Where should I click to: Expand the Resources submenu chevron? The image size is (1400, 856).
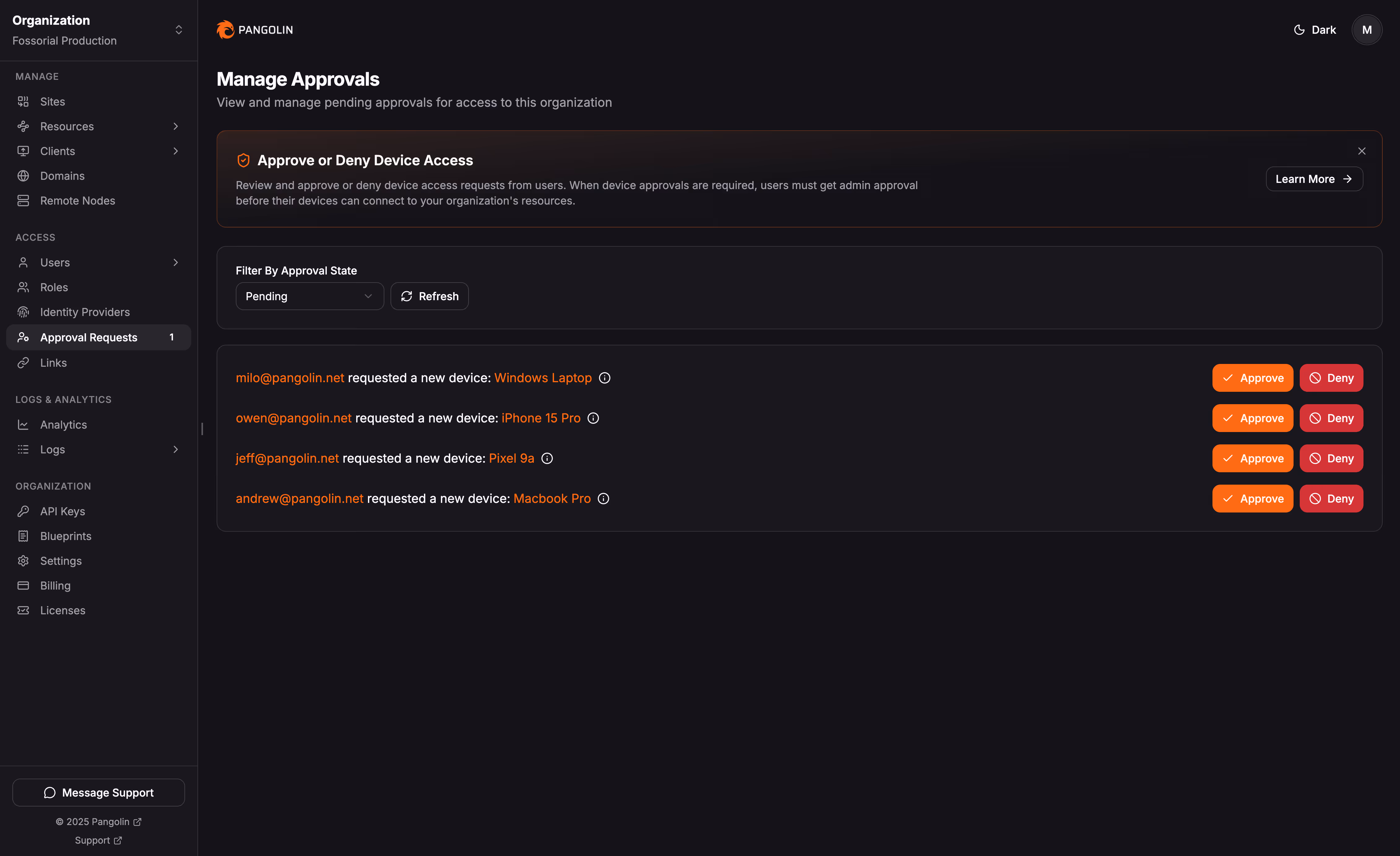(x=175, y=126)
